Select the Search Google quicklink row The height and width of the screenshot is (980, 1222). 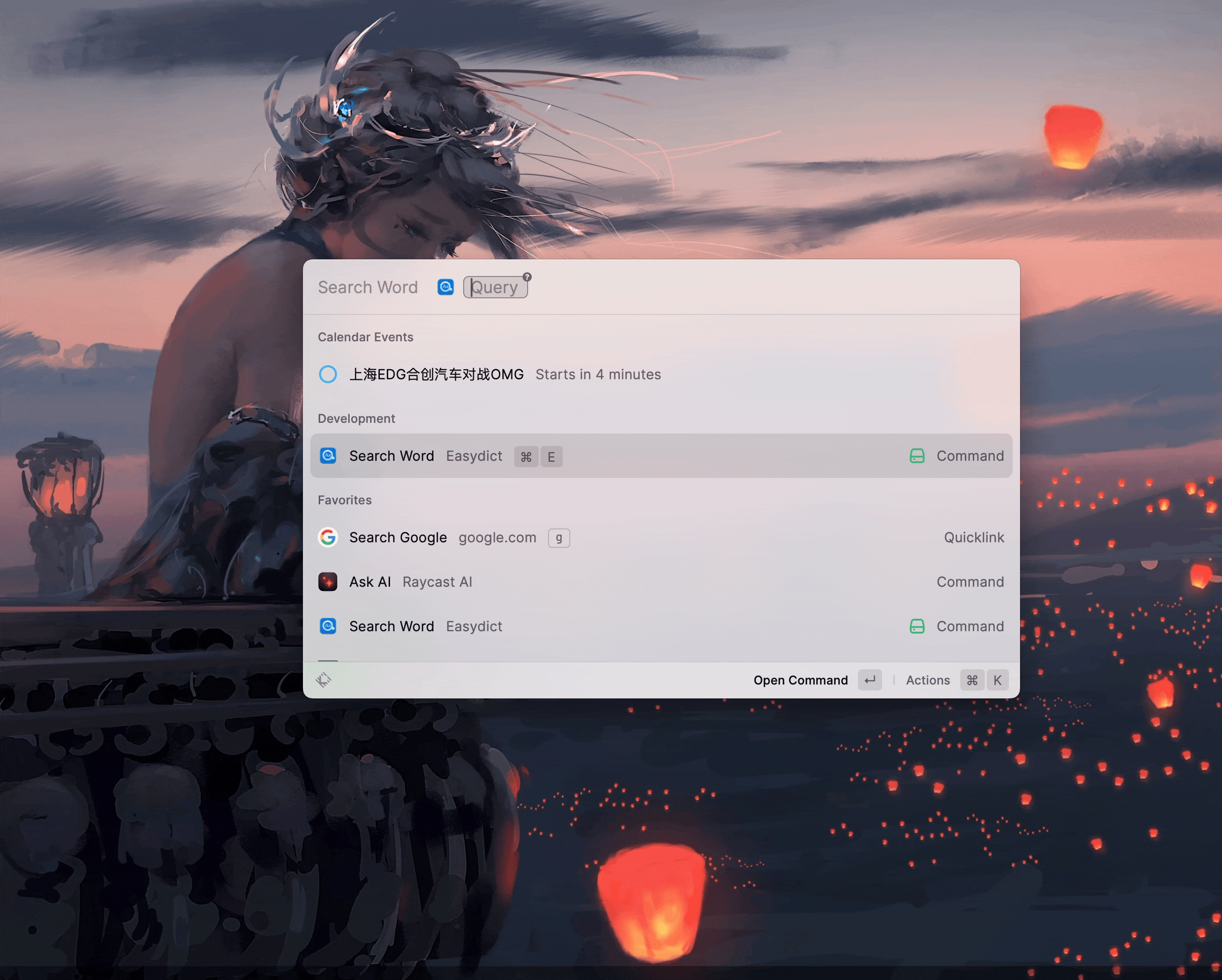coord(624,537)
